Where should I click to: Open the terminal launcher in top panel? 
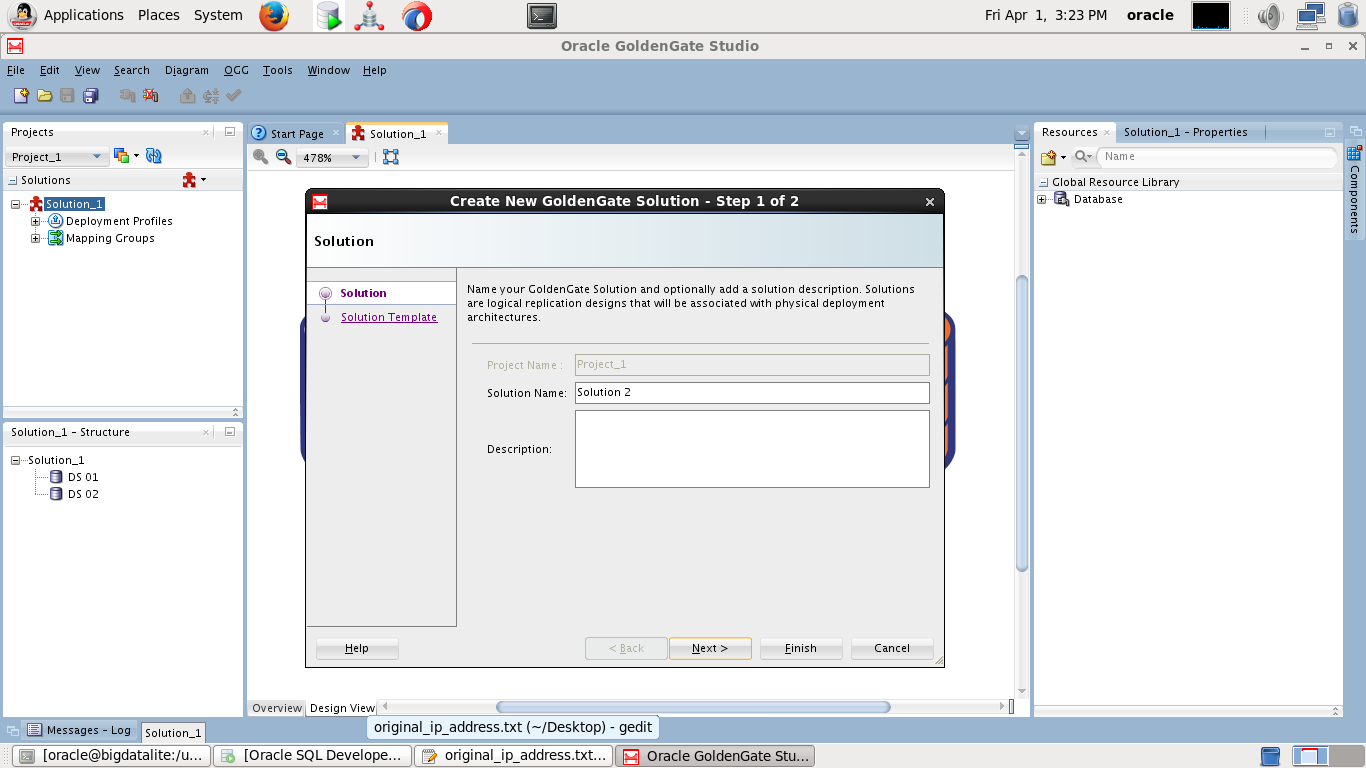542,15
